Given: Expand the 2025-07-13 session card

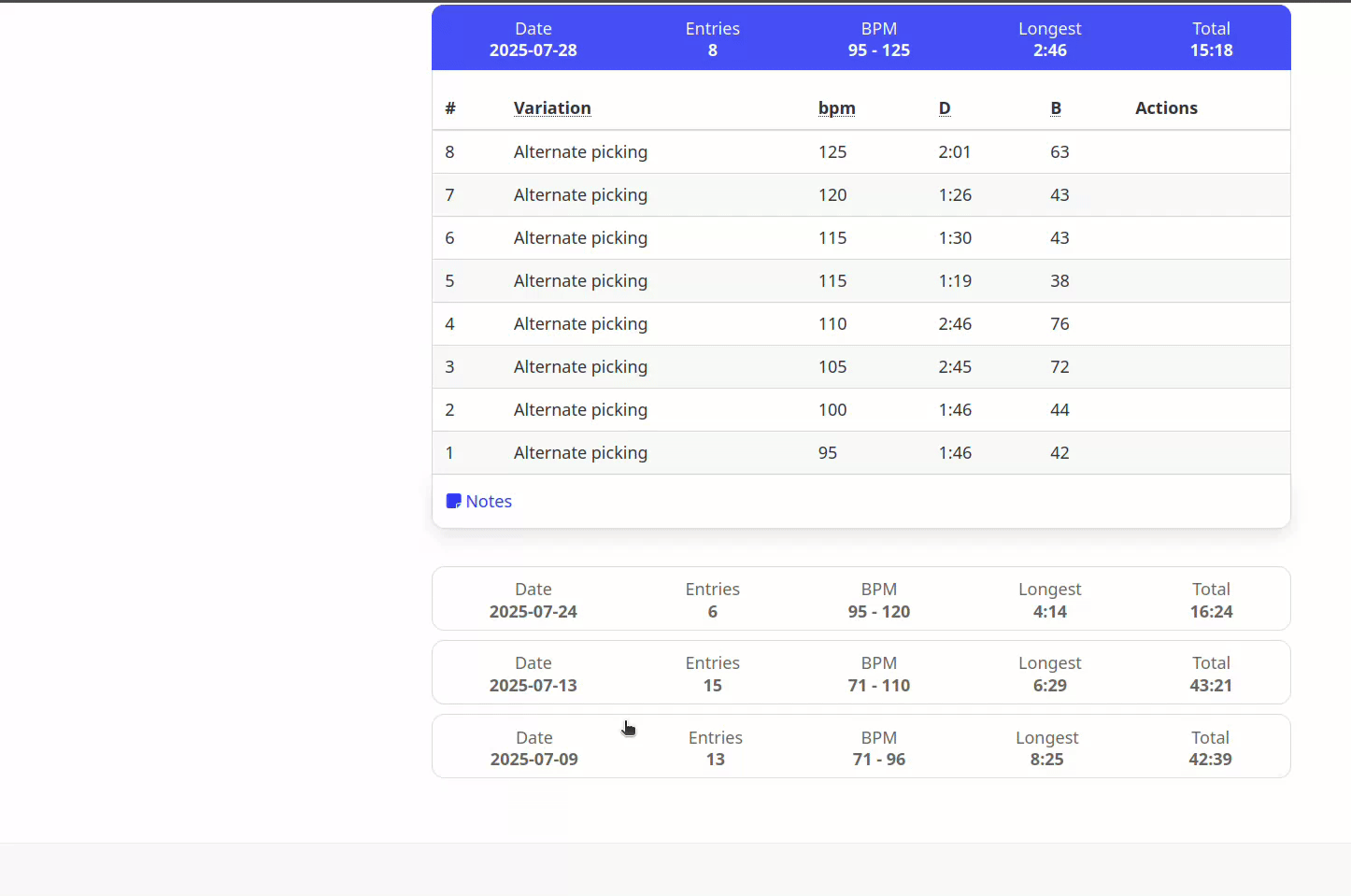Looking at the screenshot, I should (x=861, y=673).
